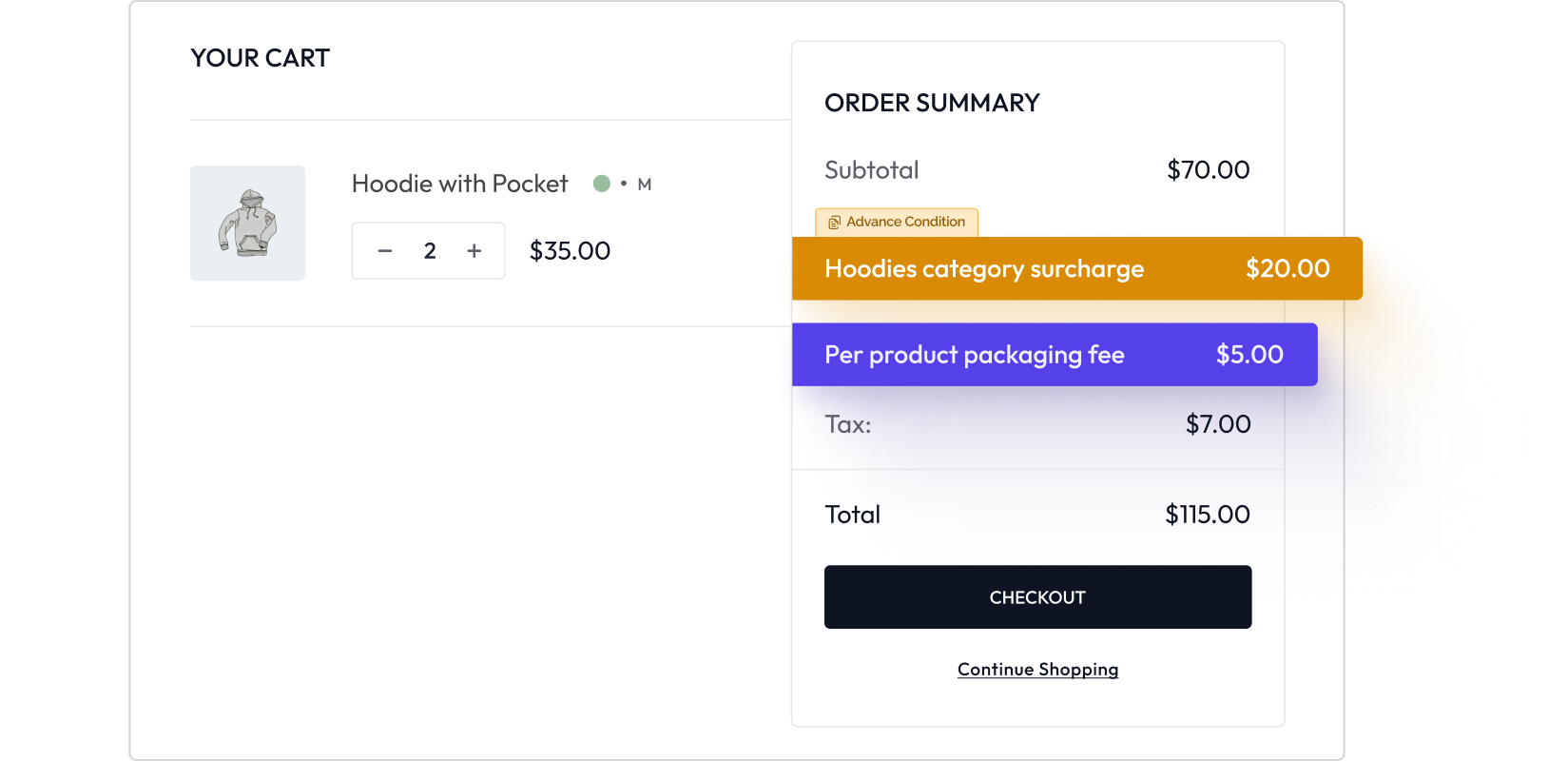
Task: Click the YOUR CART heading
Action: click(x=260, y=58)
